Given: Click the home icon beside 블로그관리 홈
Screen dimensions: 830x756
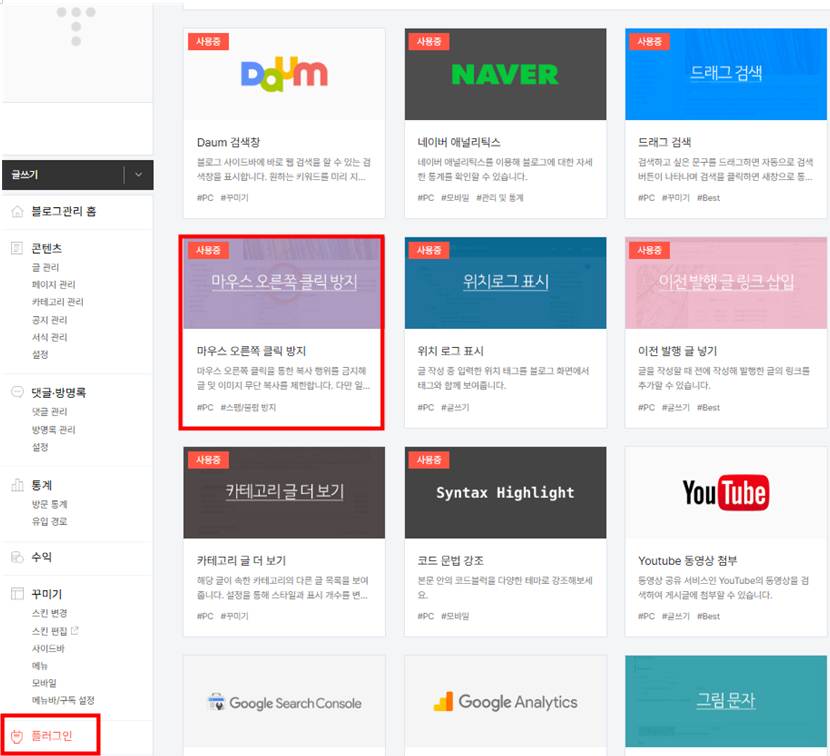Looking at the screenshot, I should pyautogui.click(x=17, y=212).
